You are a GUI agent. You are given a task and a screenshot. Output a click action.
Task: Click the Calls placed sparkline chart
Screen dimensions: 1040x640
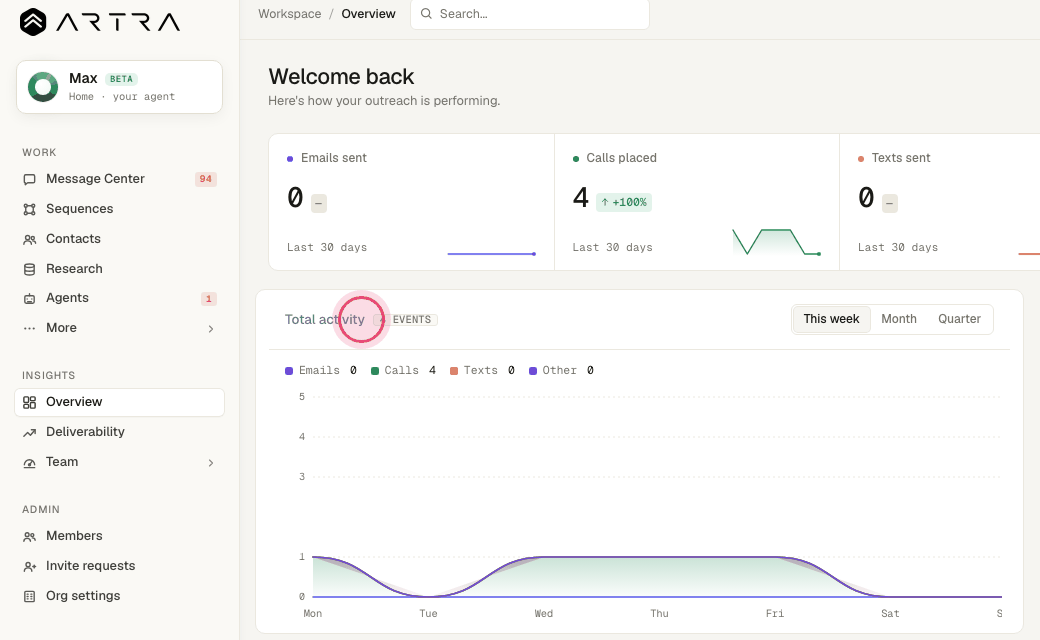pos(777,242)
